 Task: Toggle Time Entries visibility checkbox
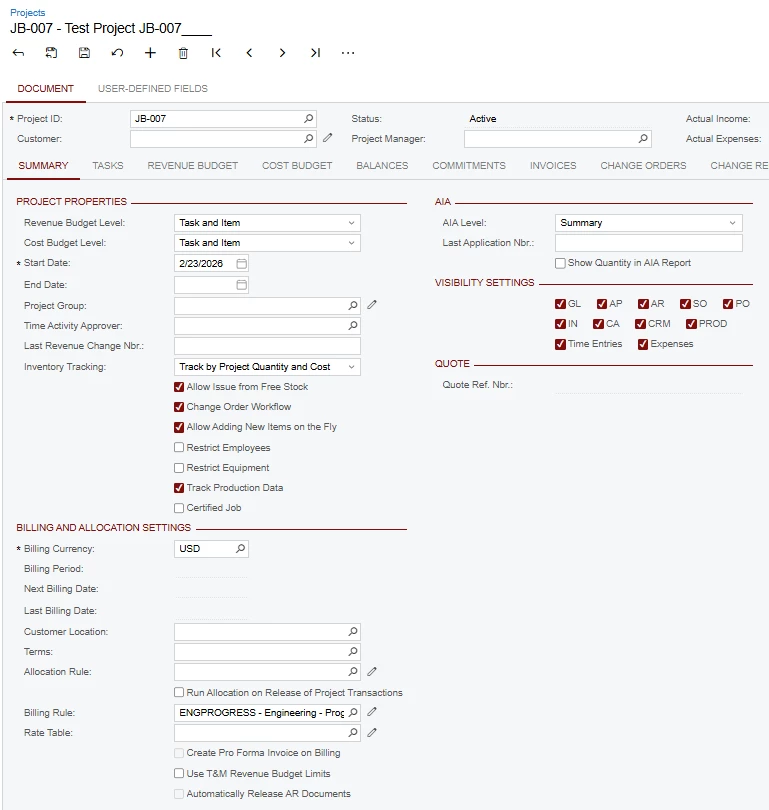[x=560, y=344]
